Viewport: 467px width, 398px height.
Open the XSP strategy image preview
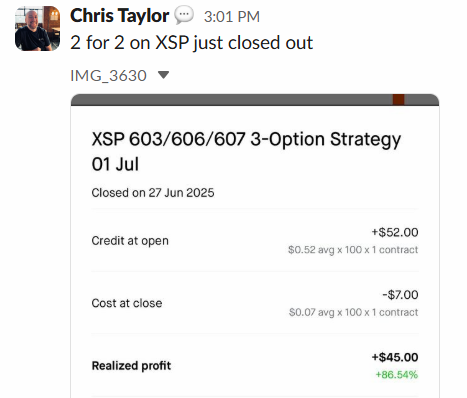[x=255, y=246]
